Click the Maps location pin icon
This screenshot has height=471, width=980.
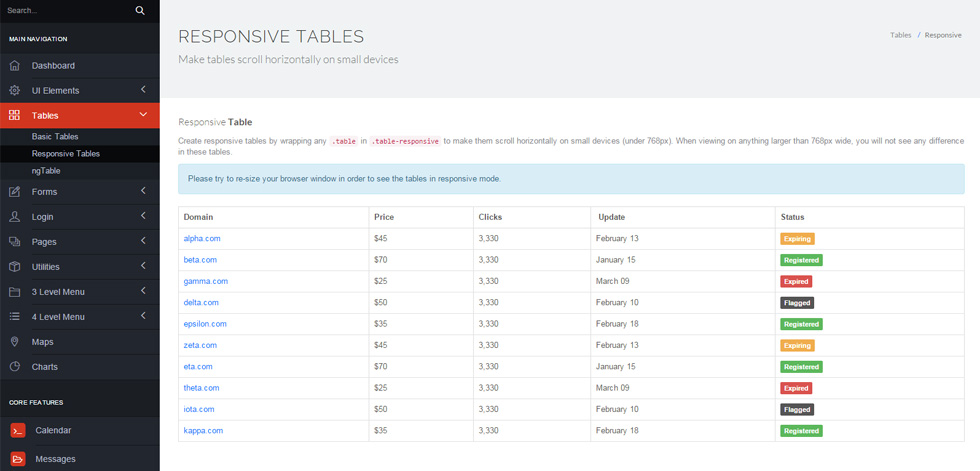[14, 342]
